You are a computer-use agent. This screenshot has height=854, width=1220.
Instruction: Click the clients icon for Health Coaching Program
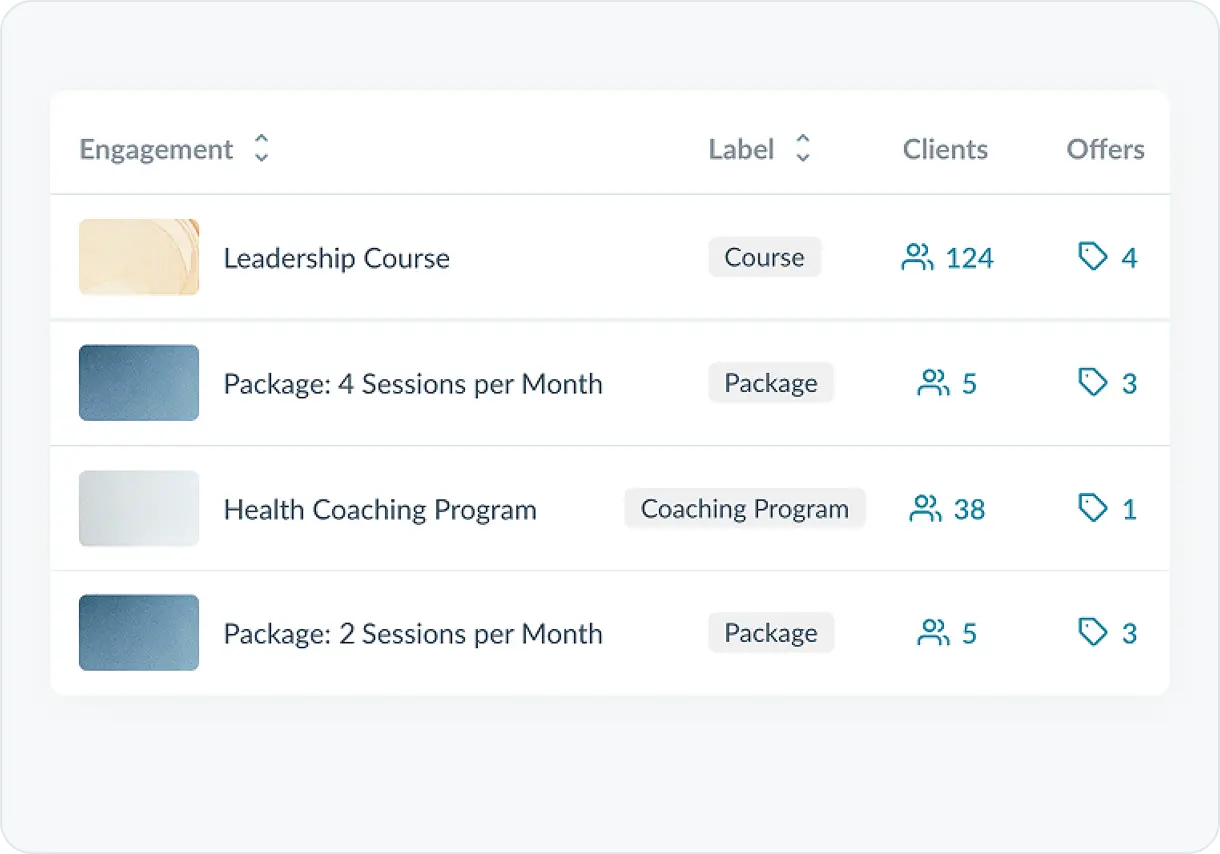[x=925, y=509]
